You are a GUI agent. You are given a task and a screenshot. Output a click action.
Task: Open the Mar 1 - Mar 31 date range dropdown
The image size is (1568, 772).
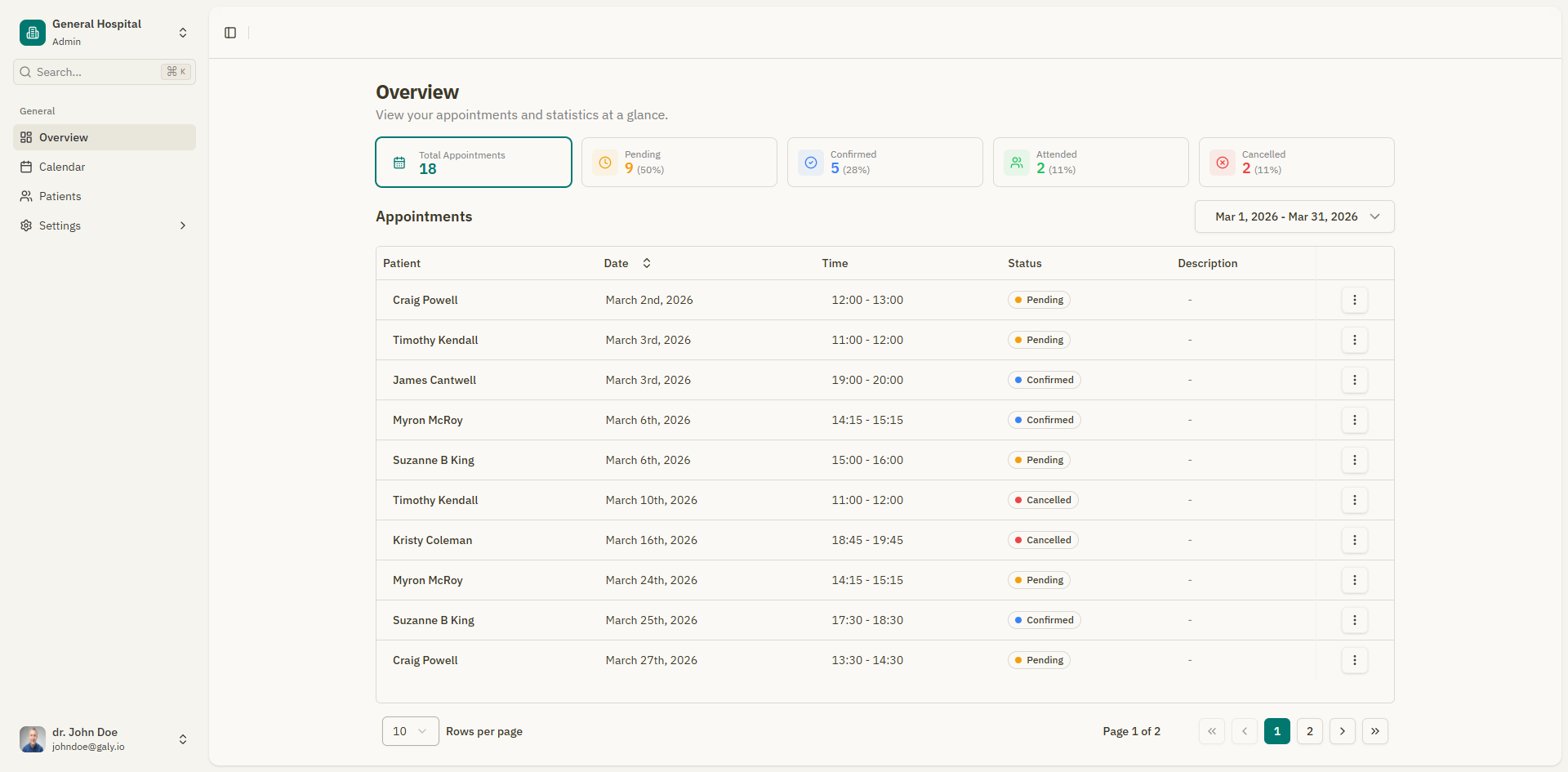[1294, 216]
